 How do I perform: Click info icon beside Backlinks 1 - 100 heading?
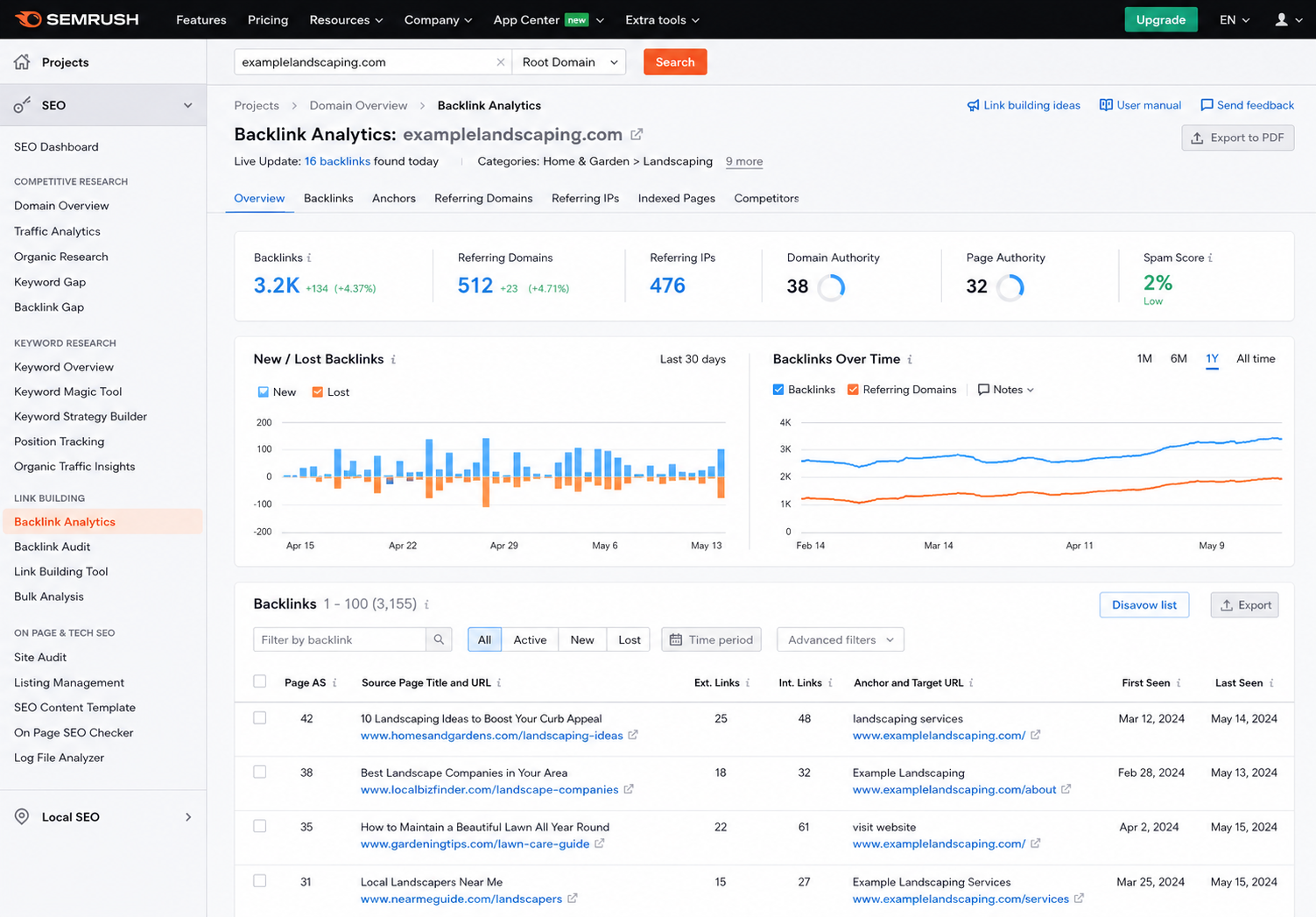tap(426, 604)
